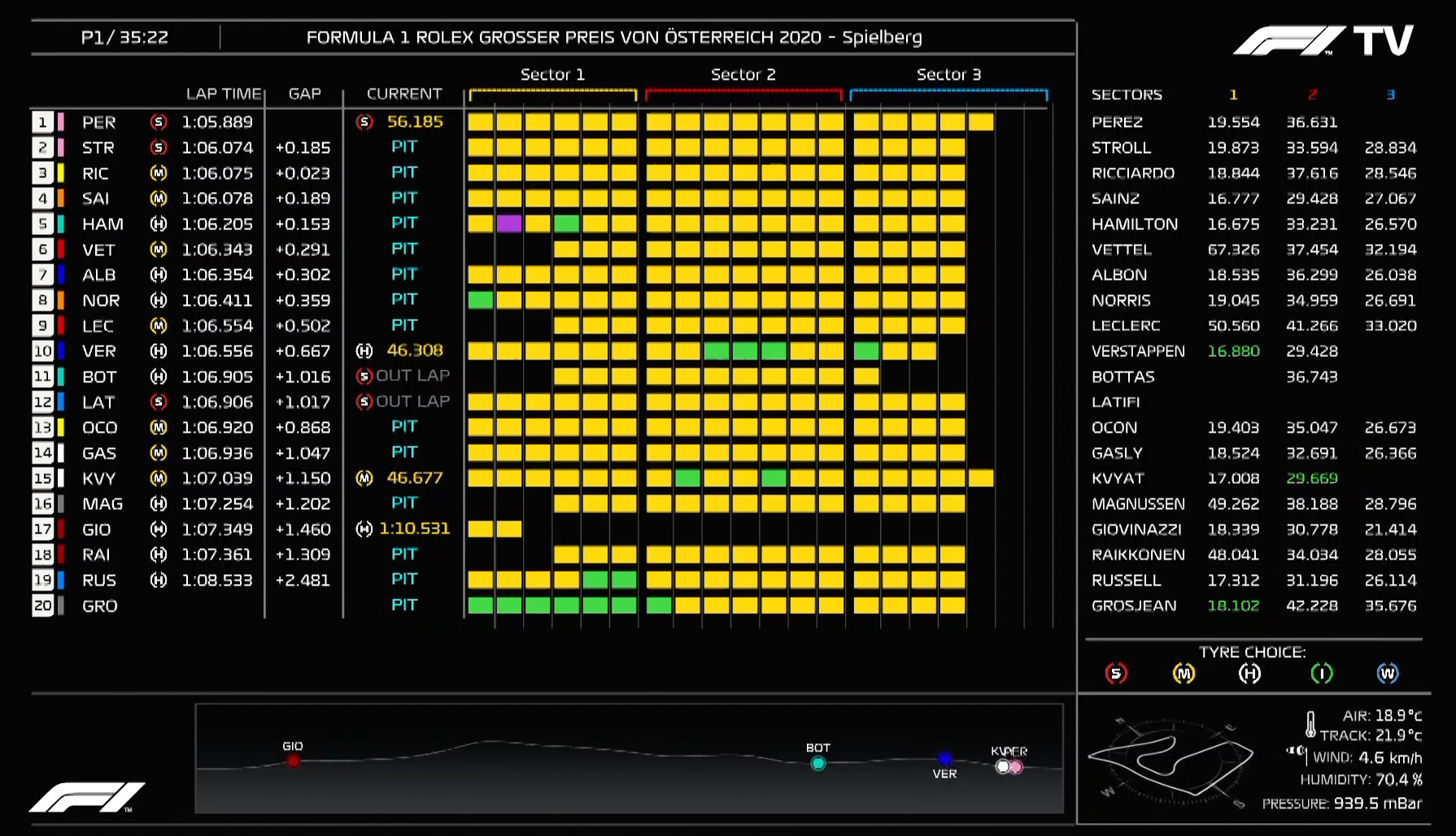
Task: Click LEC's medium tyre icon
Action: (x=159, y=325)
